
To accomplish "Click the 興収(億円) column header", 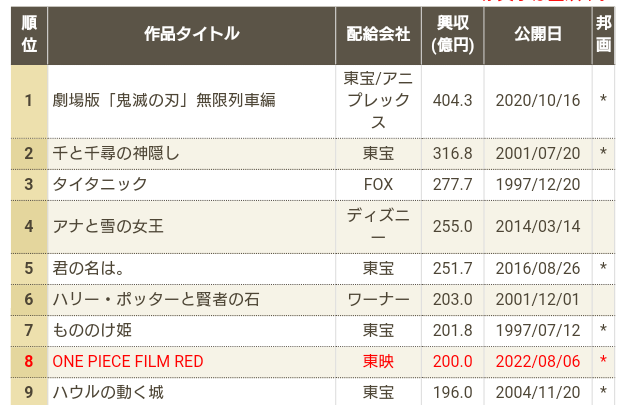I will point(453,33).
